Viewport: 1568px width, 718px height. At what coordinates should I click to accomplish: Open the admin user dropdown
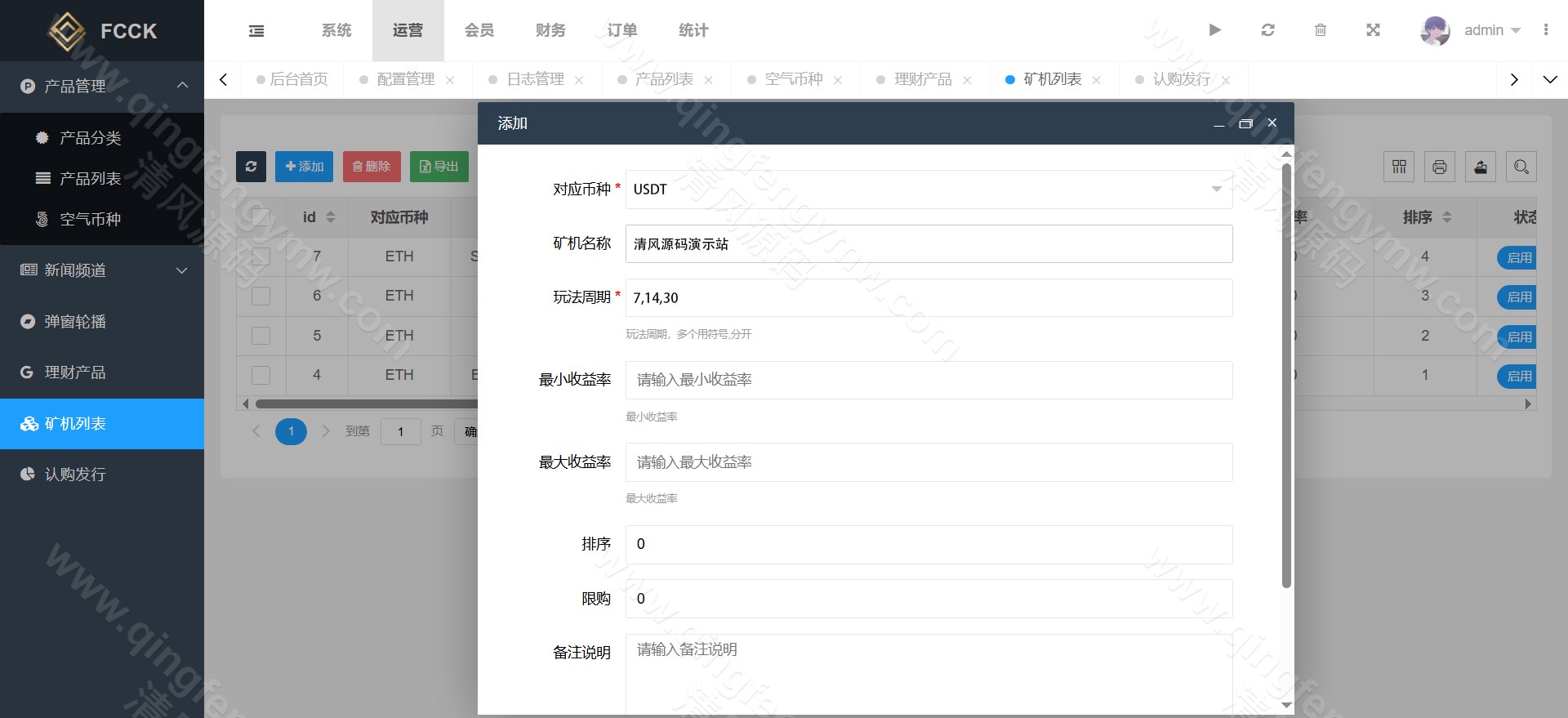coord(1491,30)
